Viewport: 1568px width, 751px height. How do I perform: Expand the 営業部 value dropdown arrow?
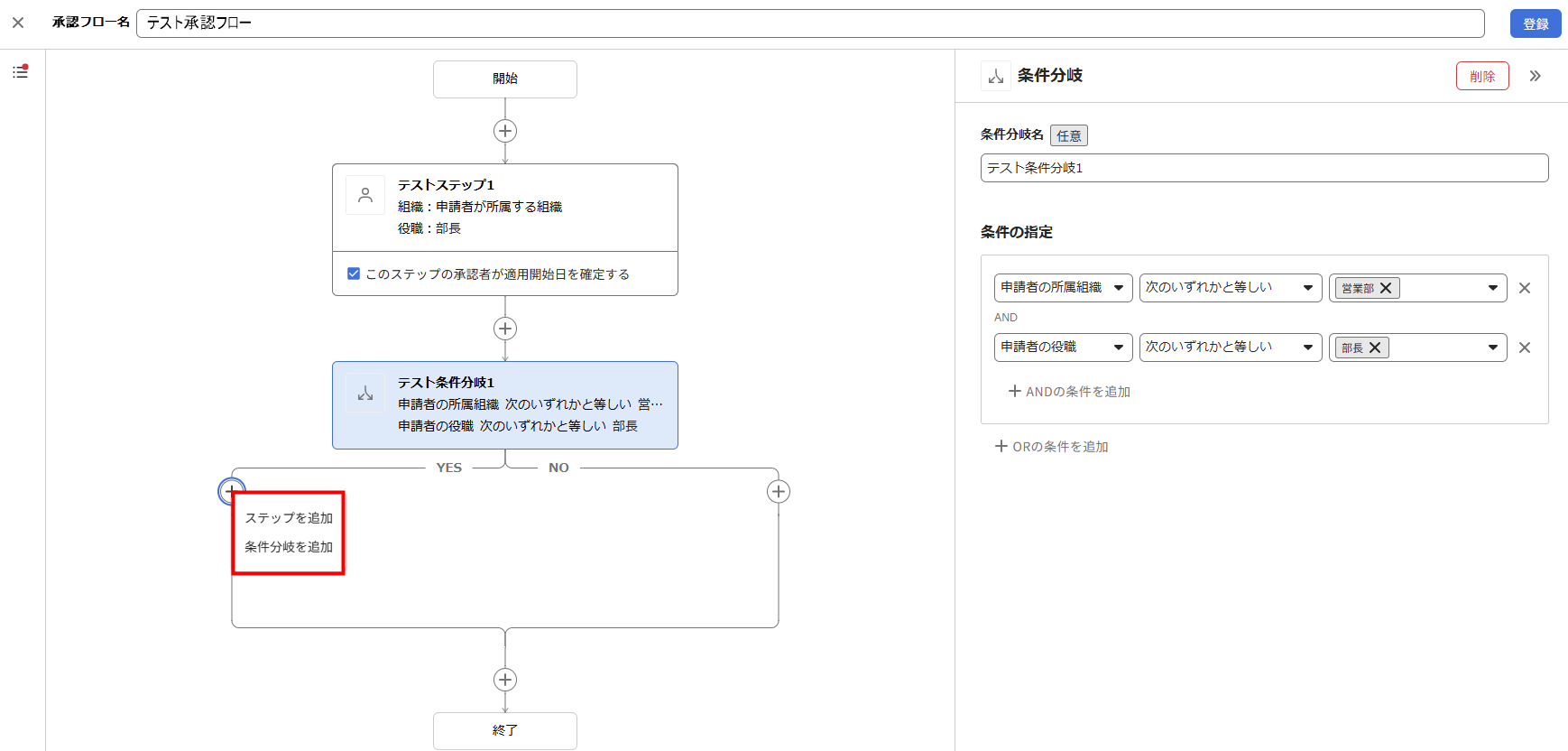[x=1492, y=288]
